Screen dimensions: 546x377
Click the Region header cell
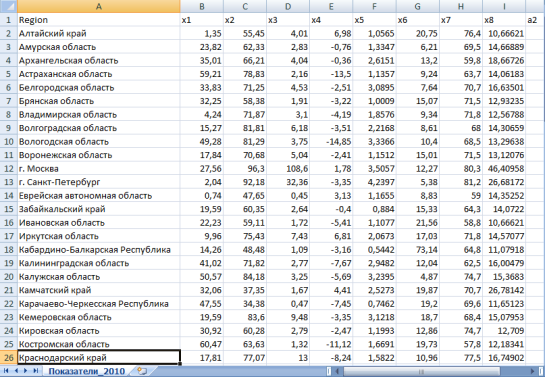click(99, 20)
